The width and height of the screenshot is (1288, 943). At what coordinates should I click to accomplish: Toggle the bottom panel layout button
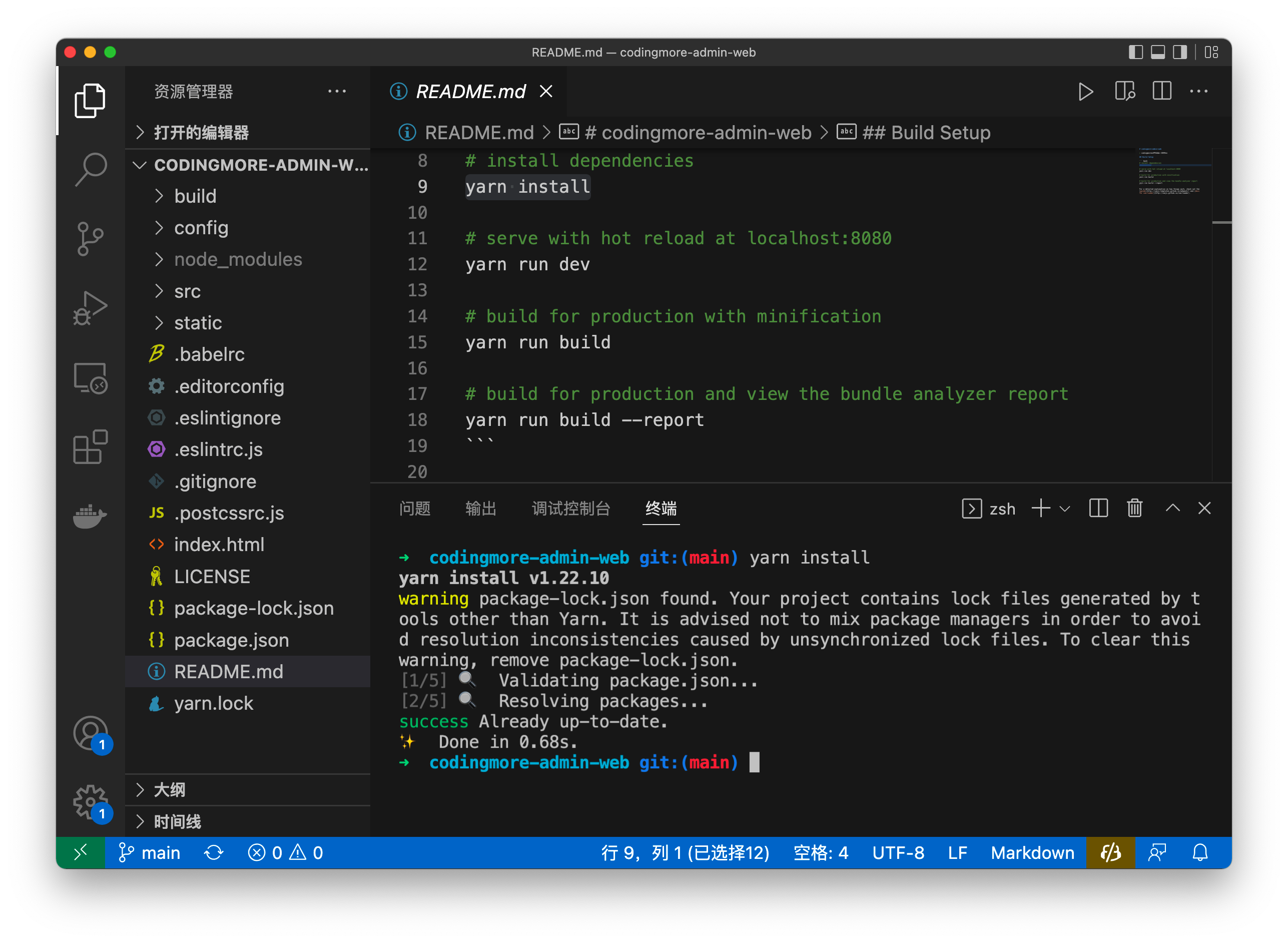pyautogui.click(x=1157, y=53)
